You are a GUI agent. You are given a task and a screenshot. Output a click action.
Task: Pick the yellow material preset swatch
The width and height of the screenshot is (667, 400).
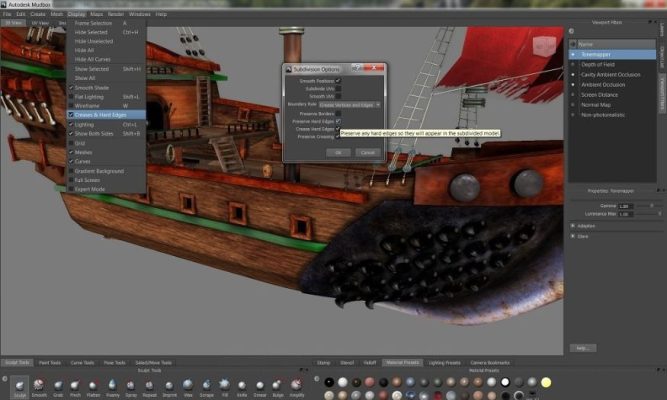pos(547,382)
